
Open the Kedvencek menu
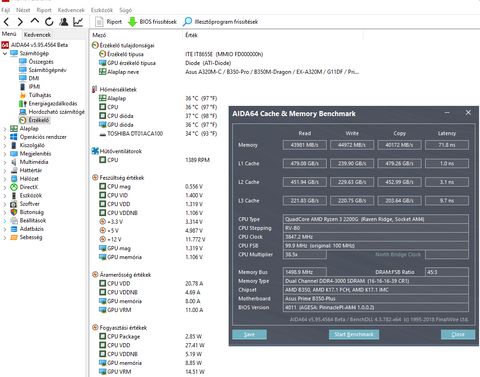[x=71, y=10]
